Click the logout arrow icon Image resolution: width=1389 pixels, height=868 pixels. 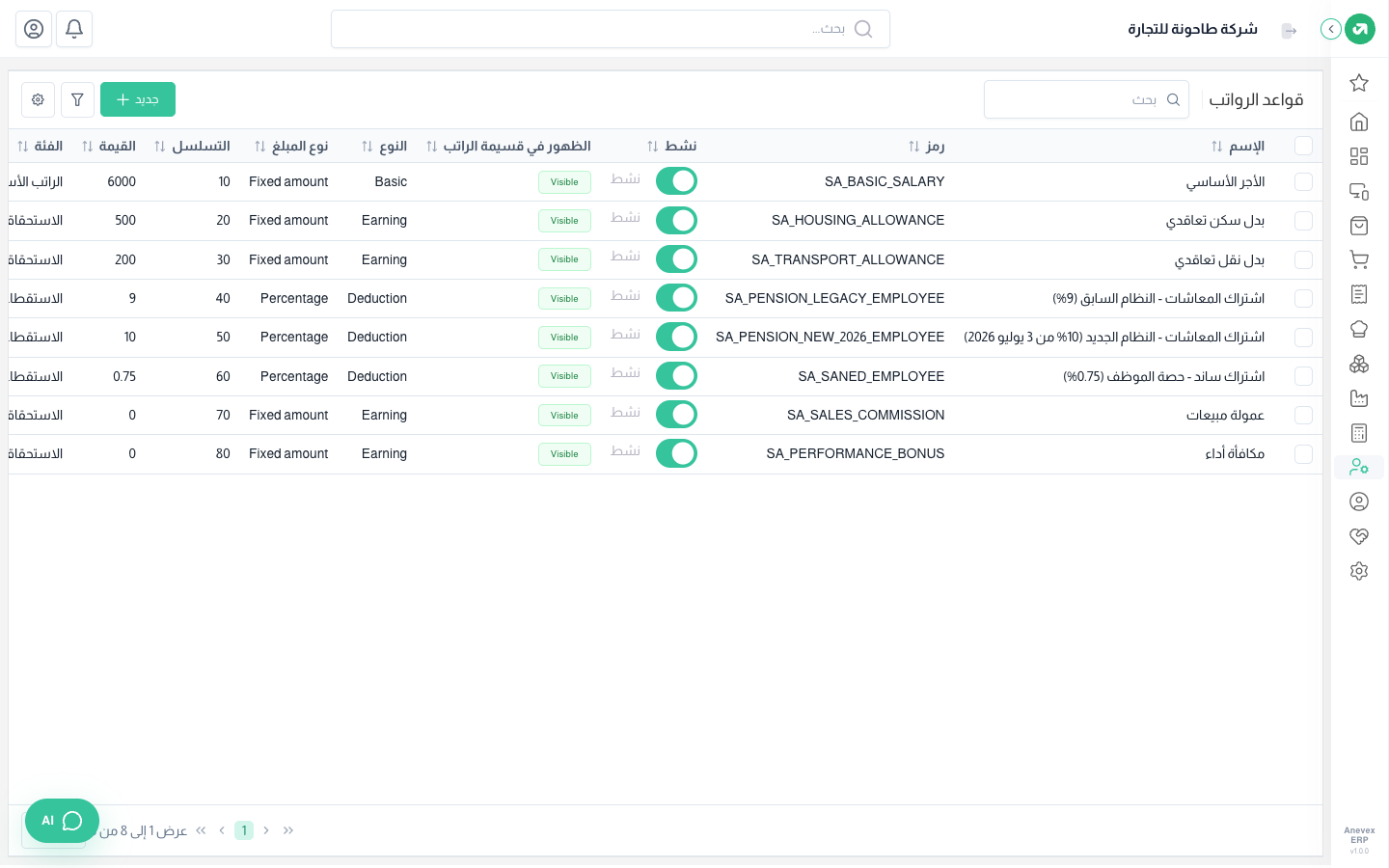(x=1289, y=31)
